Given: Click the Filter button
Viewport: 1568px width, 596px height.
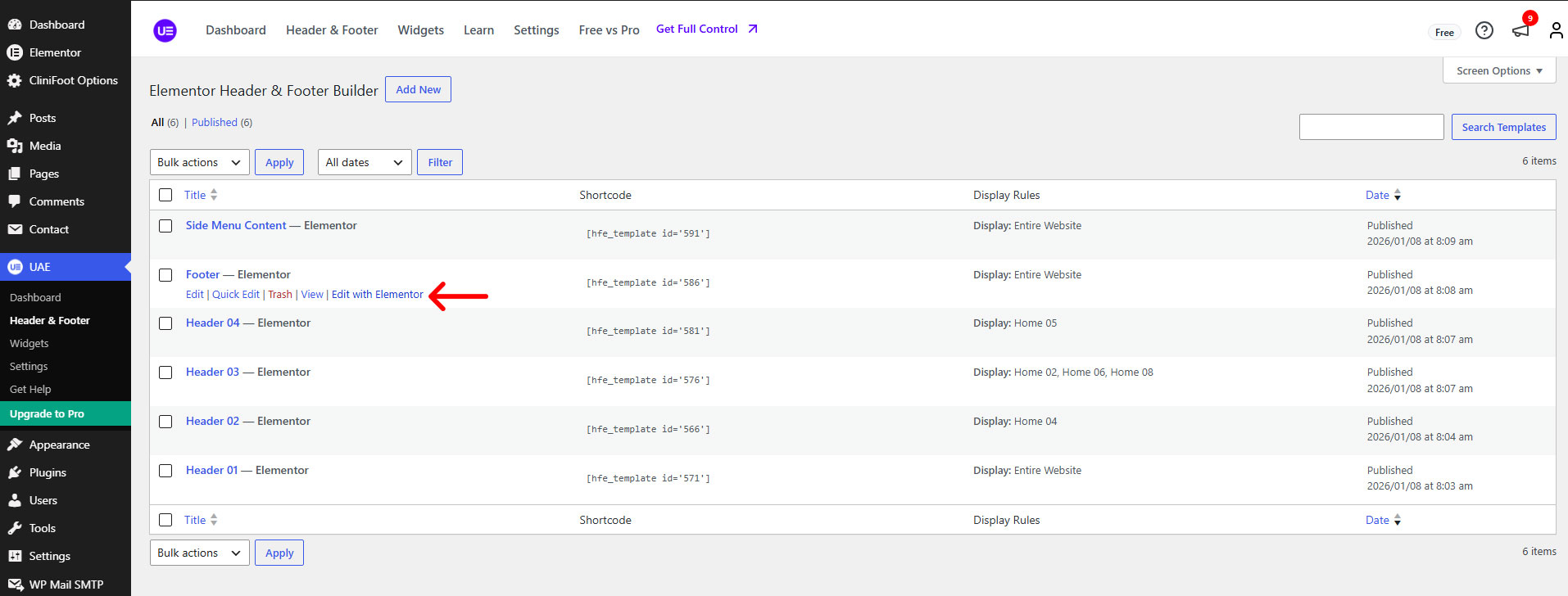Looking at the screenshot, I should pos(440,162).
